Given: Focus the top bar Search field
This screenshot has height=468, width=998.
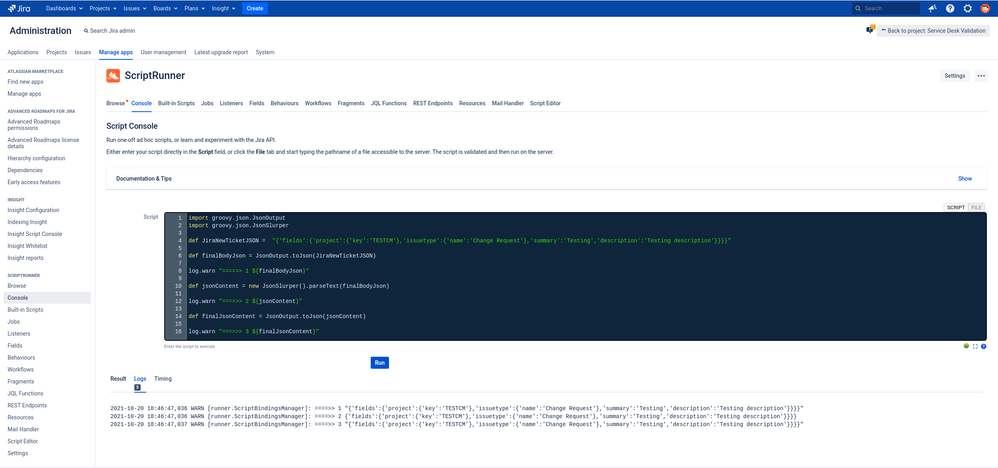Looking at the screenshot, I should 885,8.
